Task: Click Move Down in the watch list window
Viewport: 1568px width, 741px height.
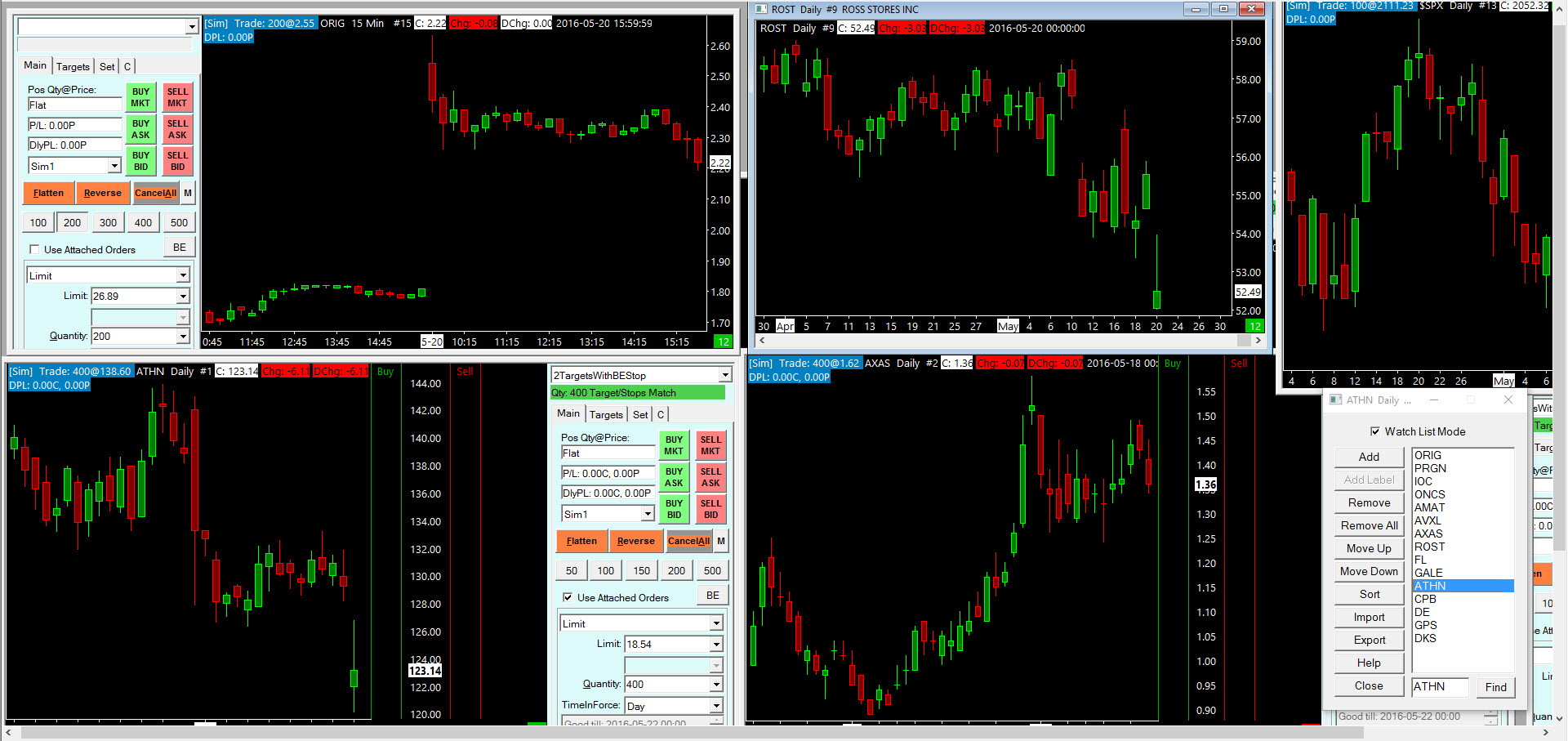Action: 1369,571
